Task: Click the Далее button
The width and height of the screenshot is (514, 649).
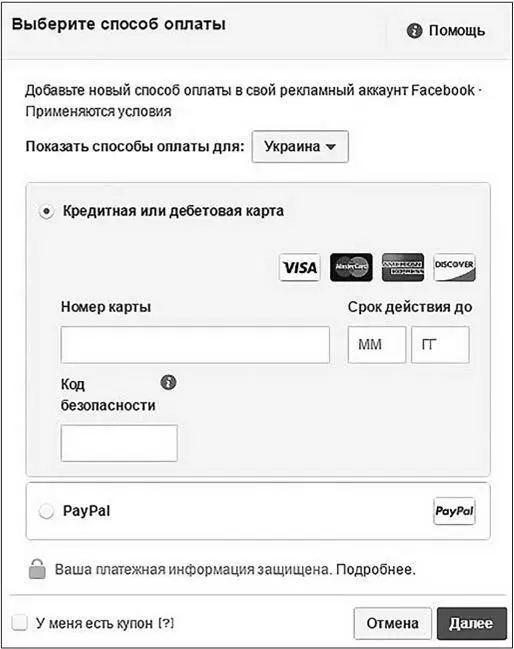Action: coord(472,623)
